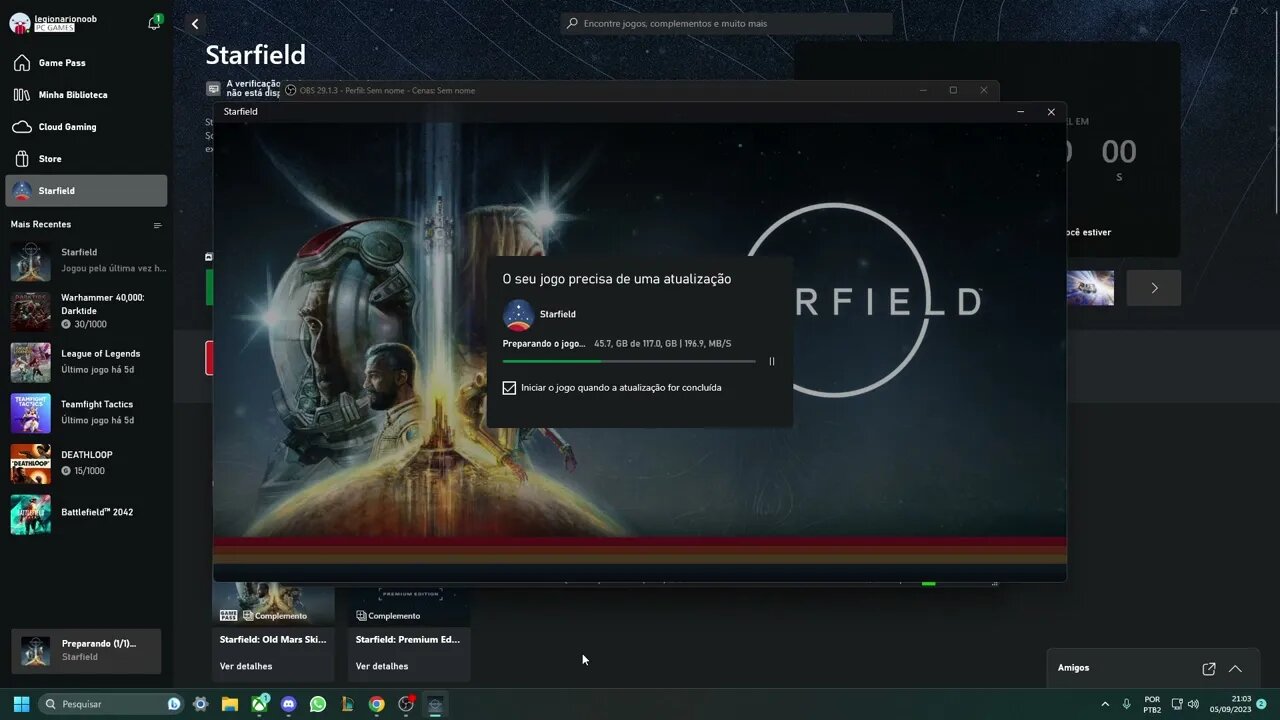Click the Starfield icon in the update dialog
Viewport: 1280px width, 720px height.
coord(518,314)
